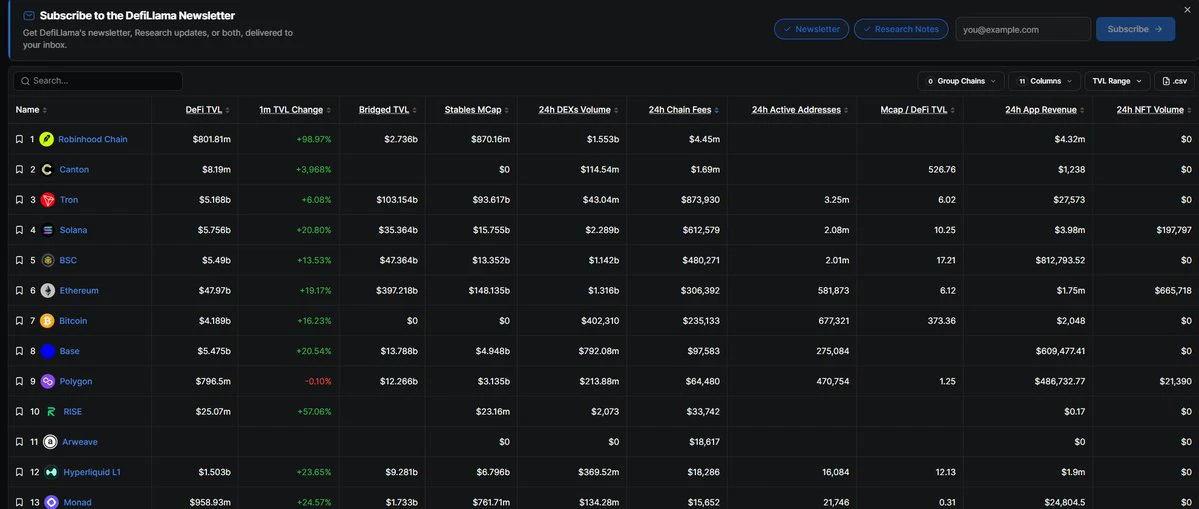
Task: Sort table by 24h NFT Volume
Action: [1154, 110]
